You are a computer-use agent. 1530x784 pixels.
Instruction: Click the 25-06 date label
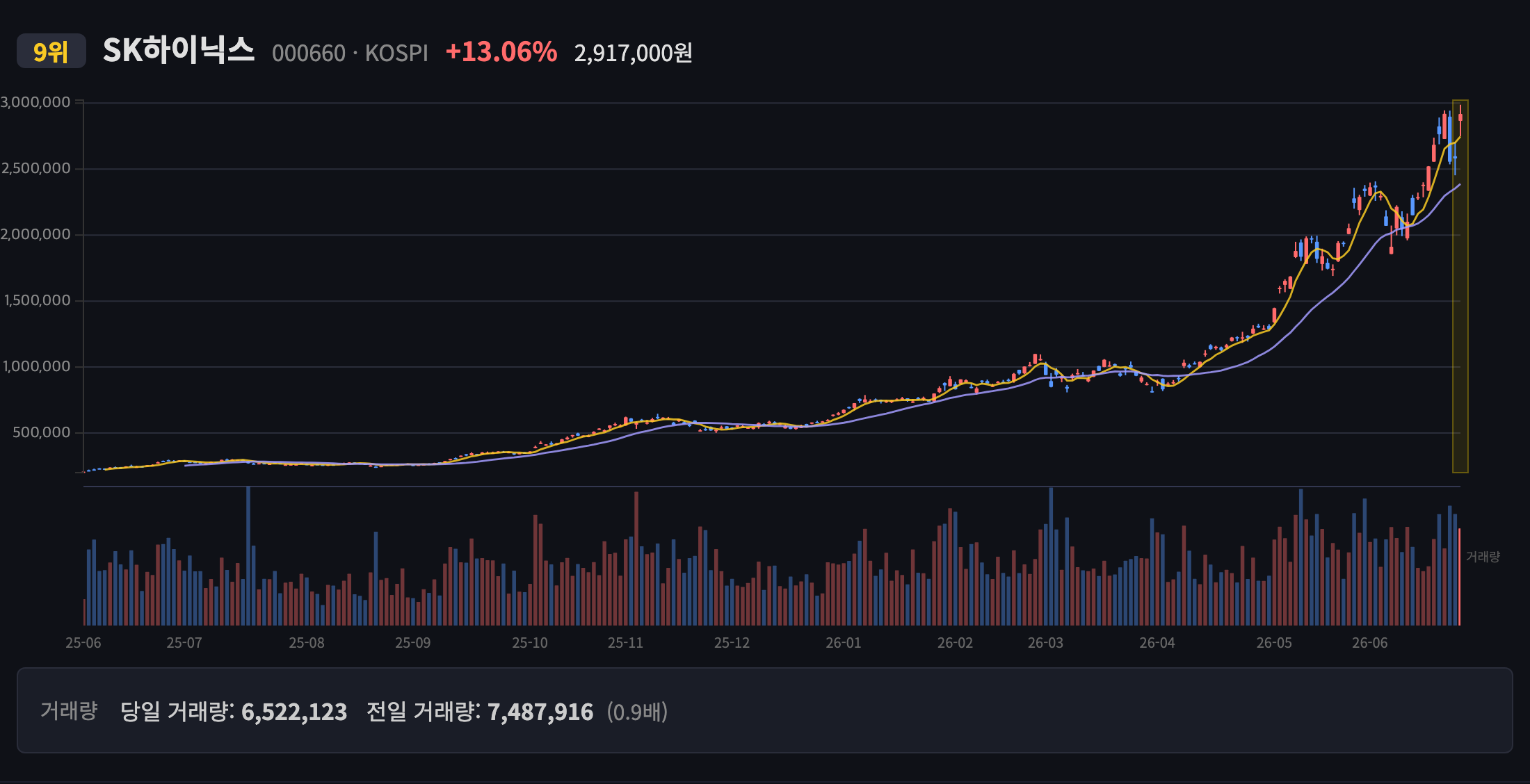point(83,643)
